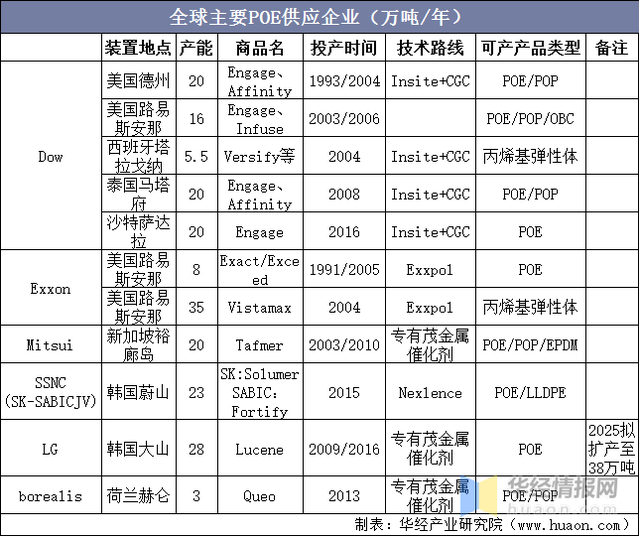Click the '美国德州' location cell
Image resolution: width=640 pixels, height=537 pixels.
[138, 80]
